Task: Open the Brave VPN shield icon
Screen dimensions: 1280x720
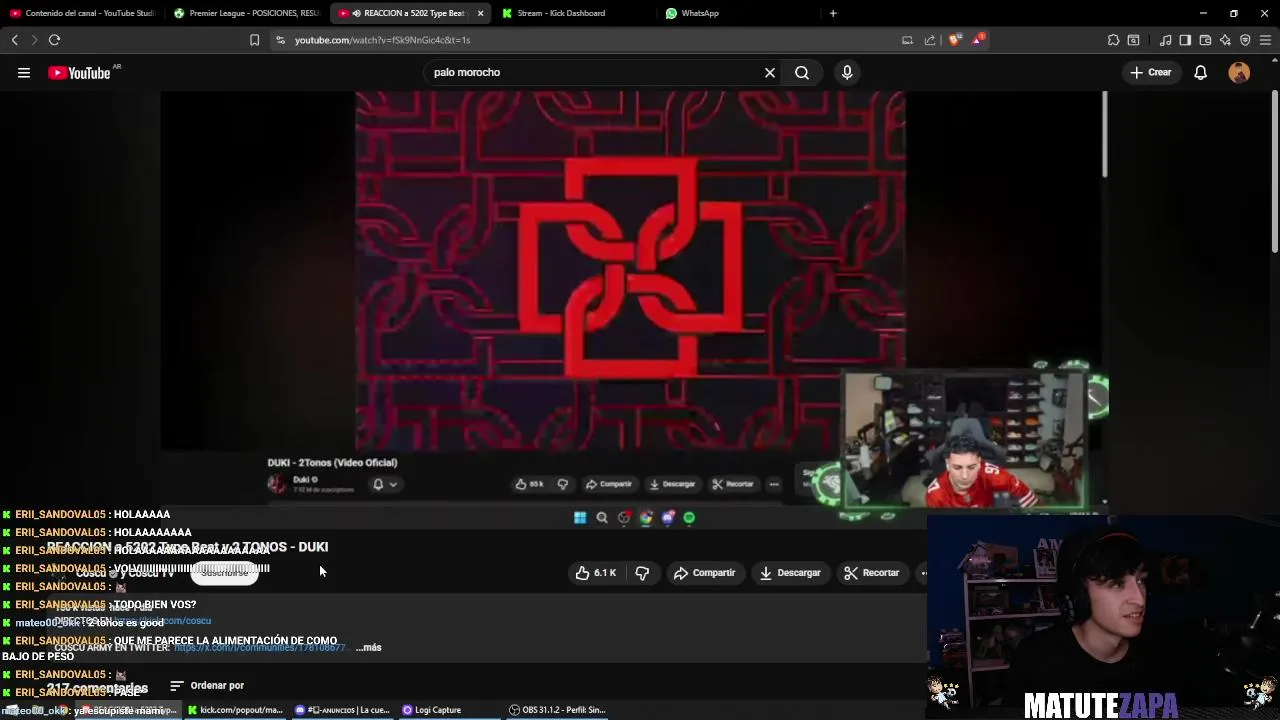Action: pyautogui.click(x=1245, y=40)
